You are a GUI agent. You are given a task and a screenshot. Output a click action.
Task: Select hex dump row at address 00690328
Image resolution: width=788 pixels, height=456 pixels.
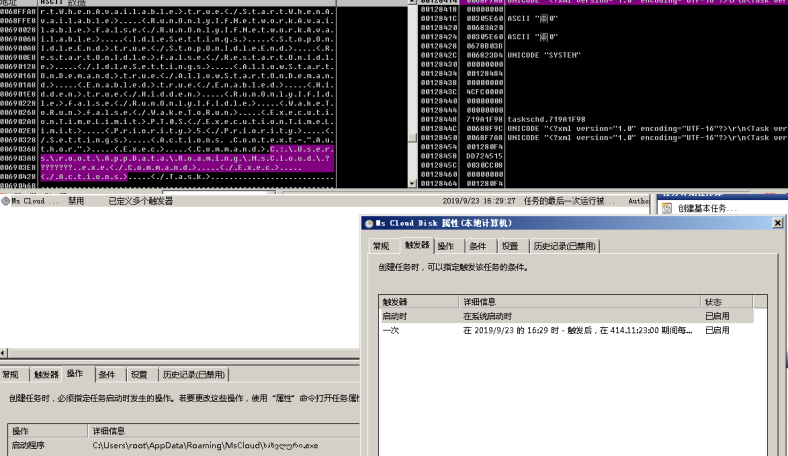click(167, 140)
